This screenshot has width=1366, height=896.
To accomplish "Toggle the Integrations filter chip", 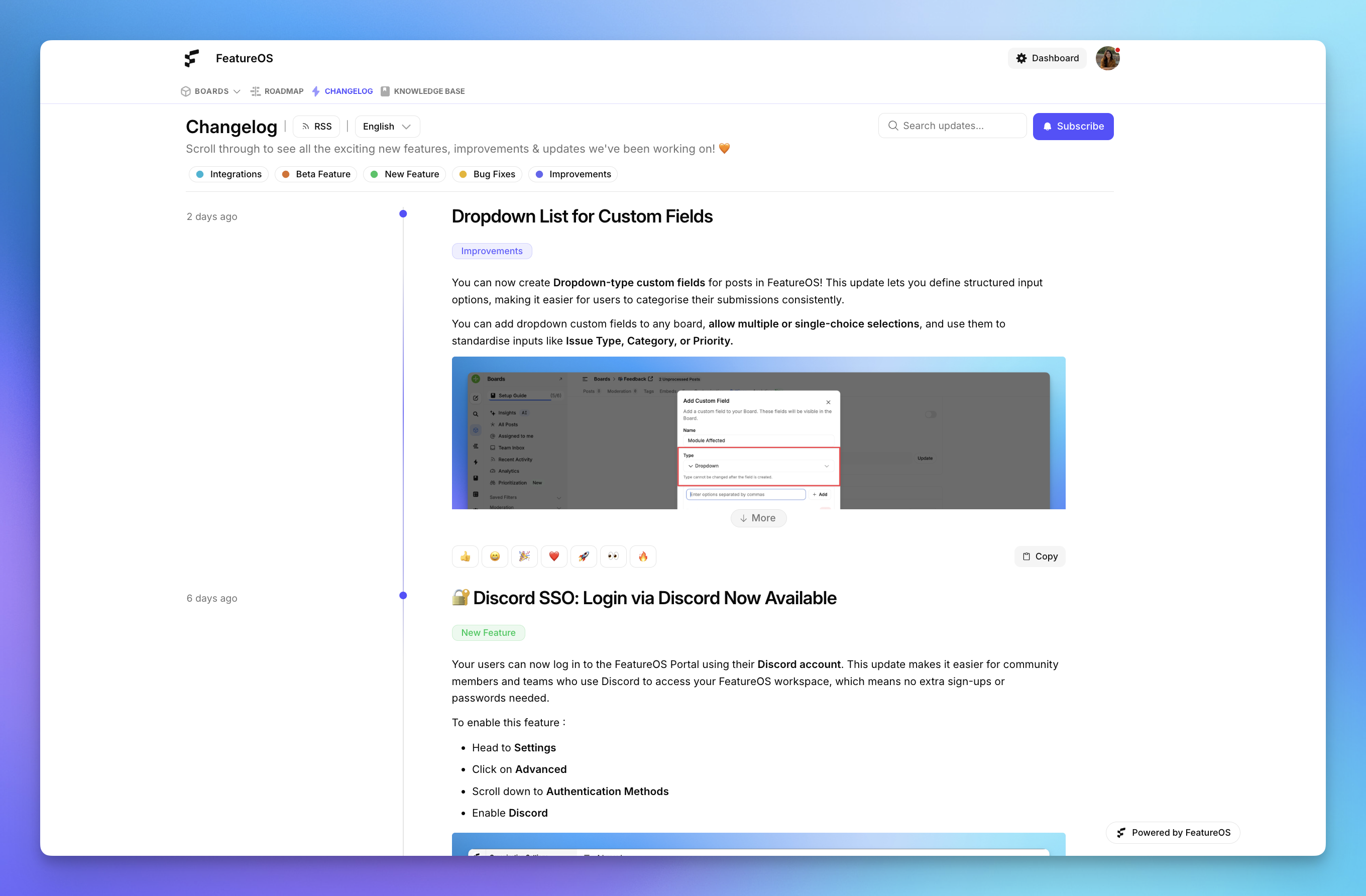I will tap(229, 174).
